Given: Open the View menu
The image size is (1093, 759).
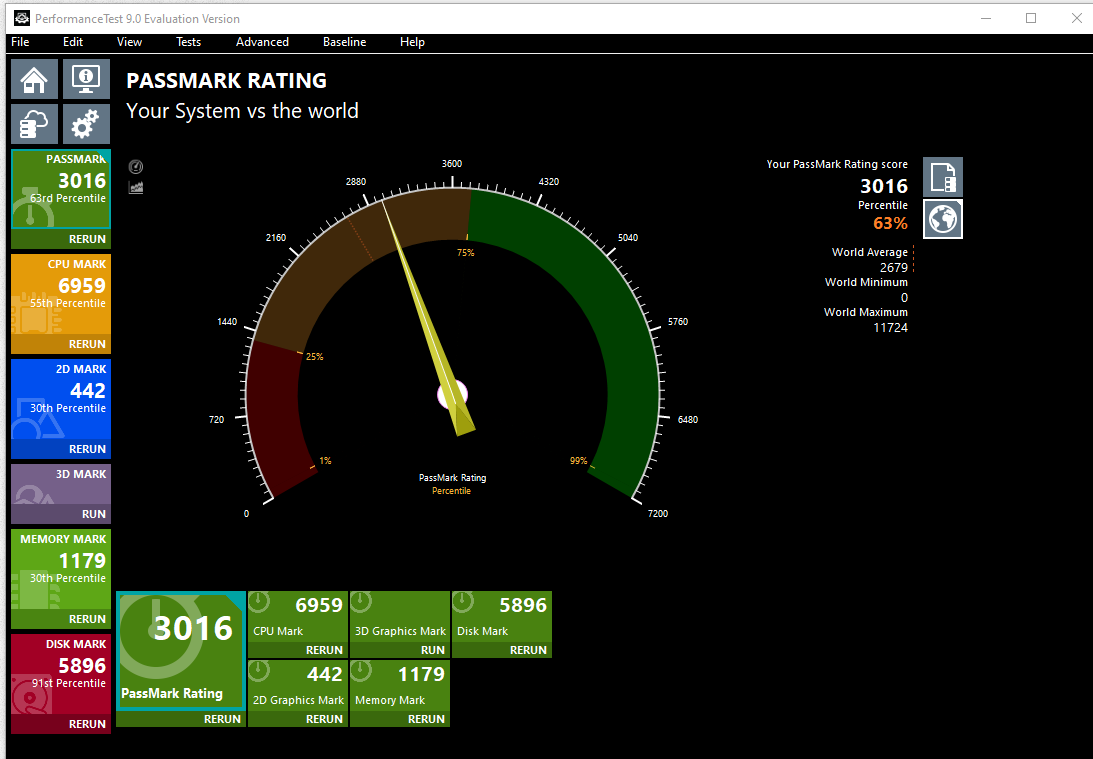Looking at the screenshot, I should tap(129, 42).
